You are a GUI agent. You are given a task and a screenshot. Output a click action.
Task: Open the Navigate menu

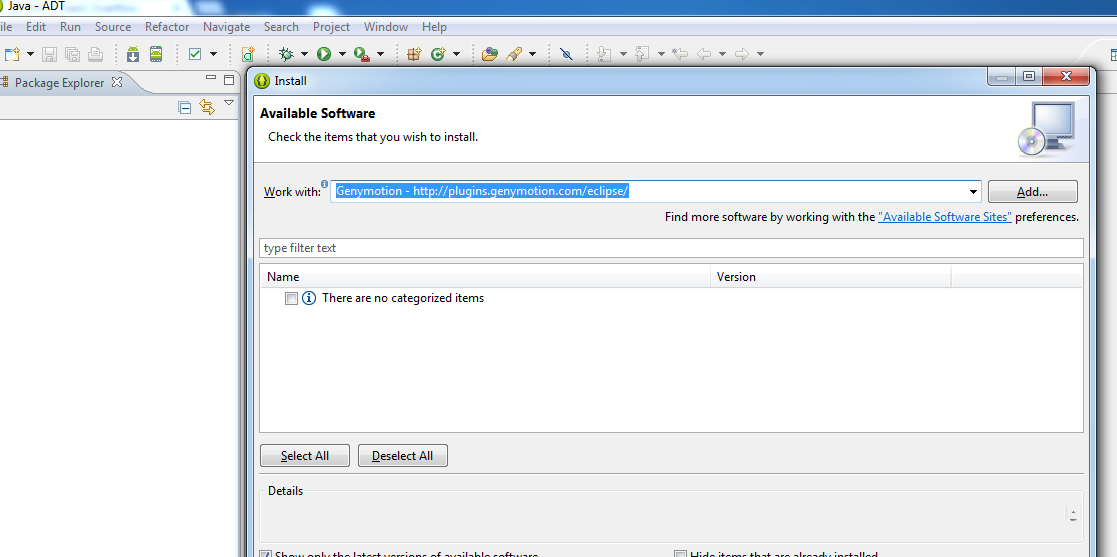pyautogui.click(x=226, y=27)
